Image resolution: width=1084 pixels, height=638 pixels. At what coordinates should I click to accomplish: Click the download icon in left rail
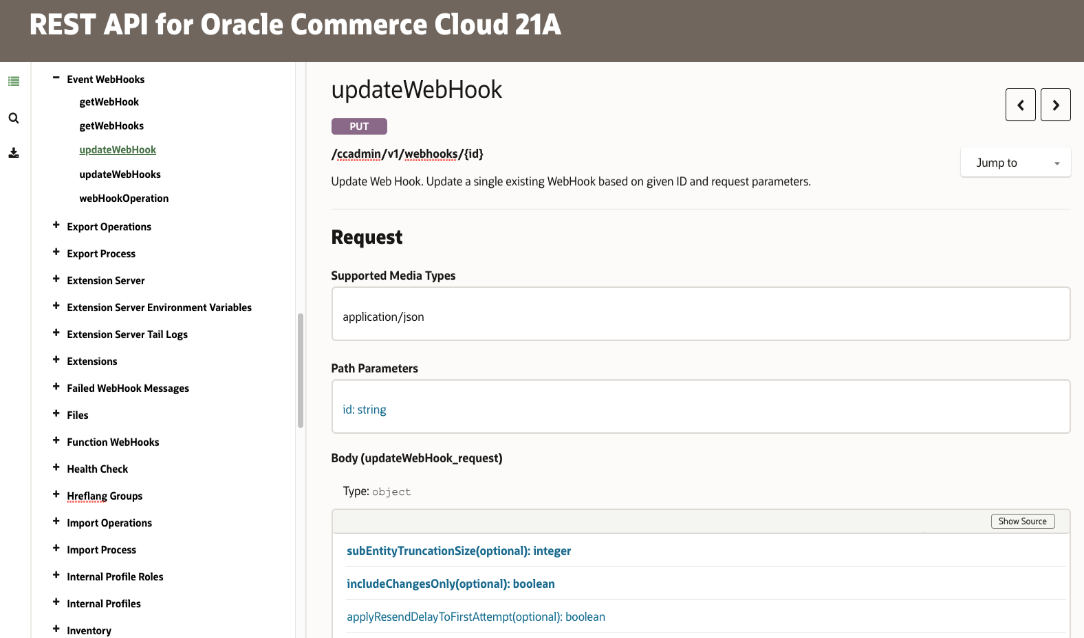[x=14, y=153]
